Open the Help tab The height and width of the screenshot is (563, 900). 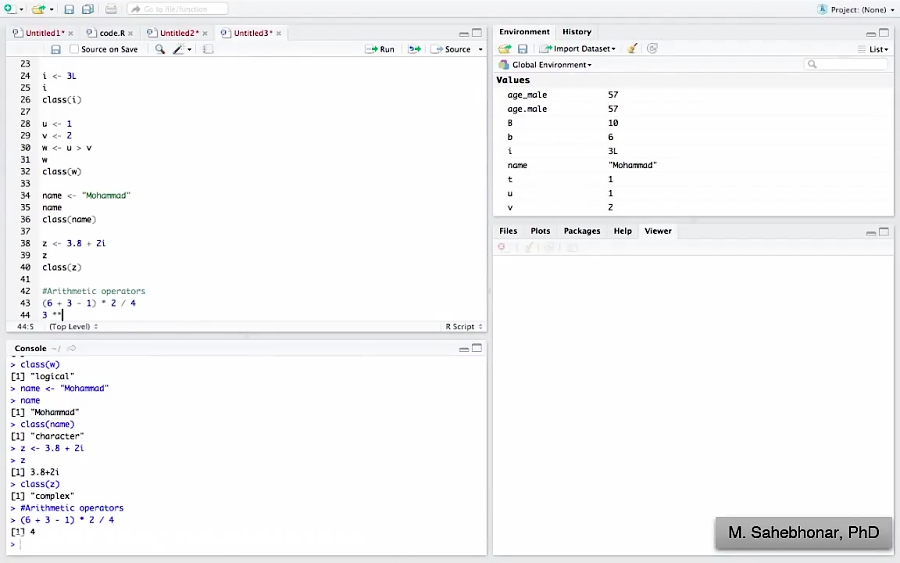pos(623,231)
